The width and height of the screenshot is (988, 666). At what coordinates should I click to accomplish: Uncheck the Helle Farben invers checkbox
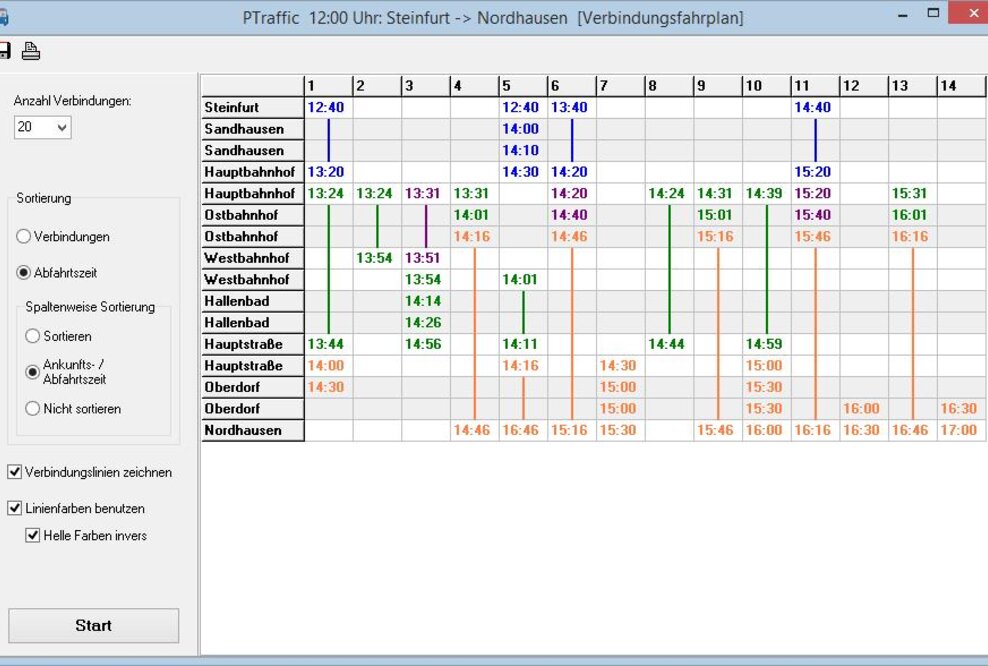pos(33,535)
